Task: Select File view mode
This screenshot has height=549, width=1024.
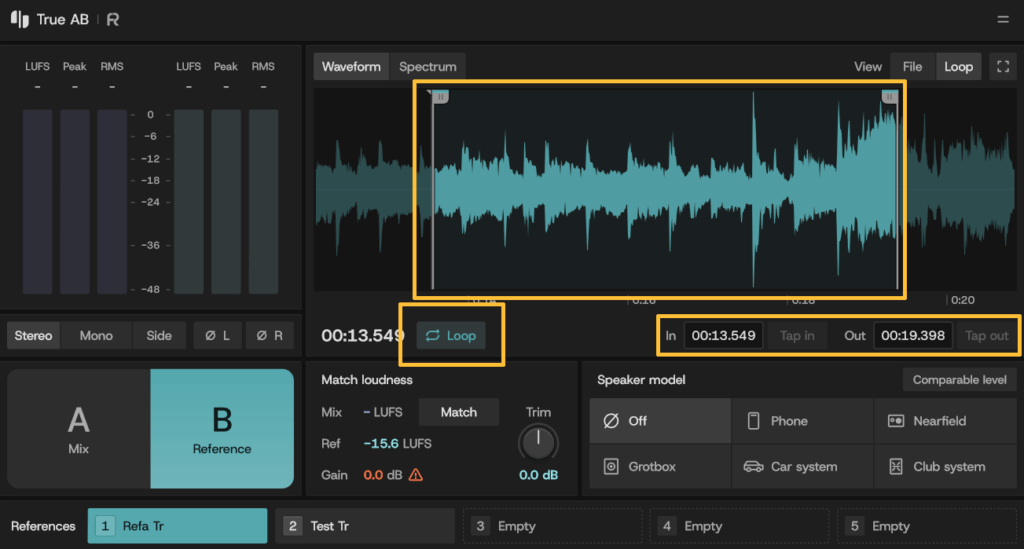Action: click(x=912, y=67)
